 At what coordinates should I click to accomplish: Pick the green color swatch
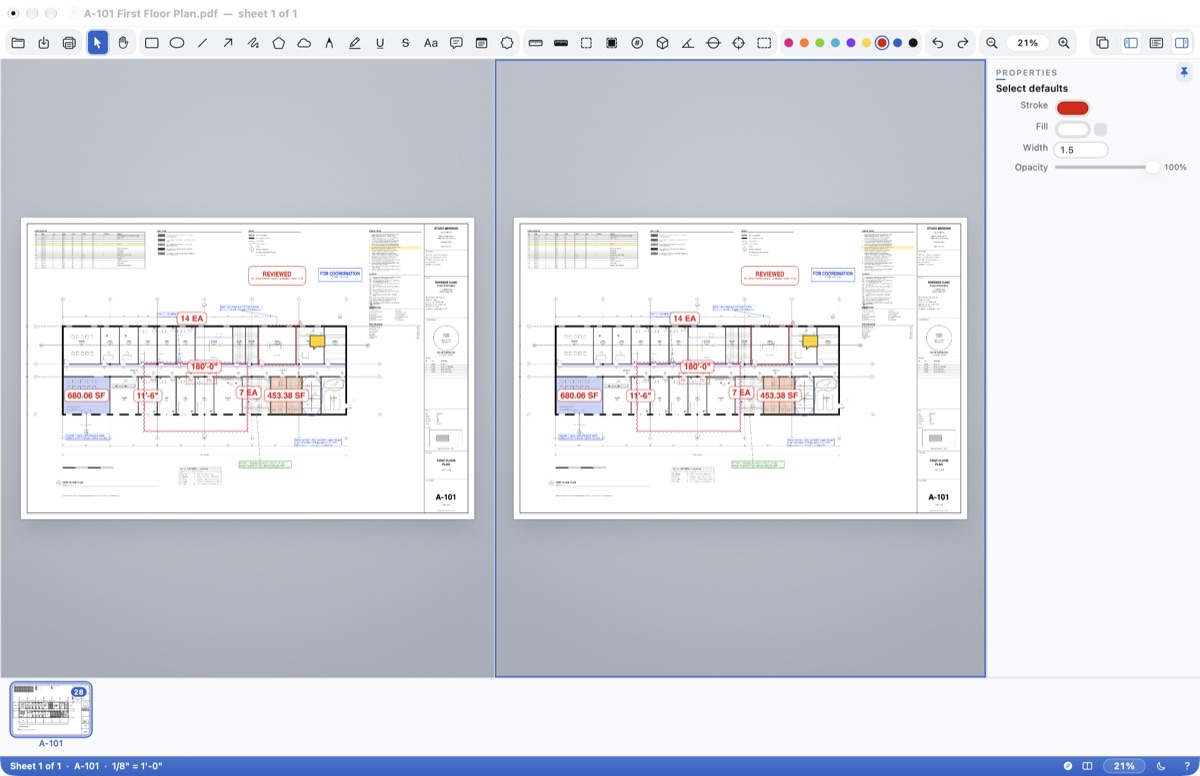point(820,43)
